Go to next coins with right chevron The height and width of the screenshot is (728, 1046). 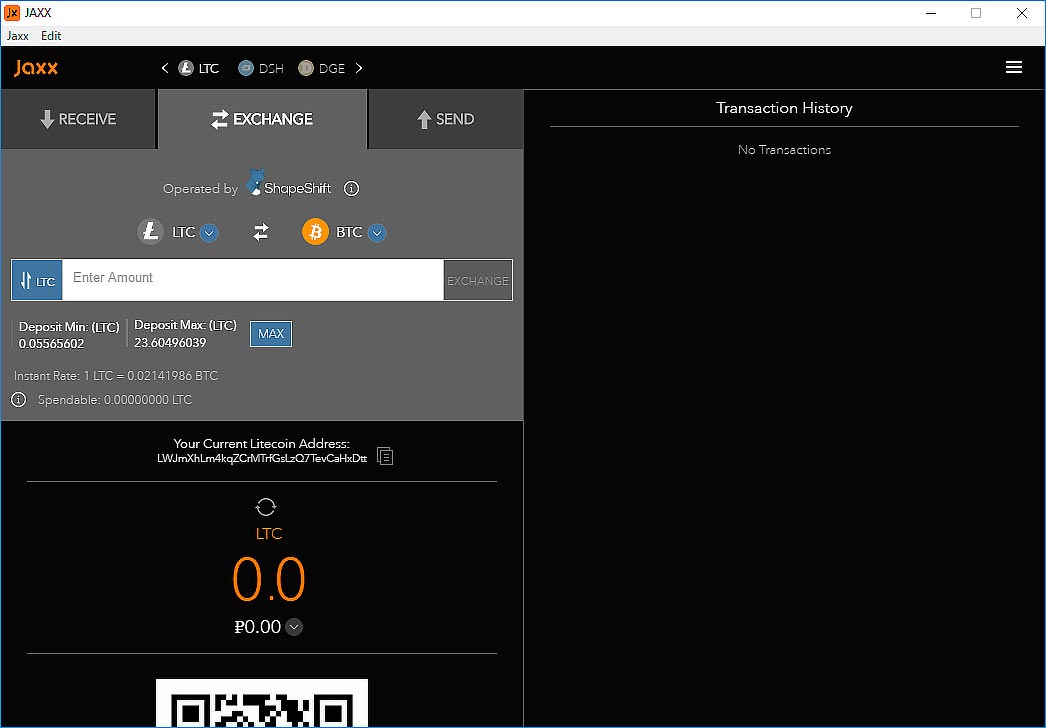tap(359, 68)
